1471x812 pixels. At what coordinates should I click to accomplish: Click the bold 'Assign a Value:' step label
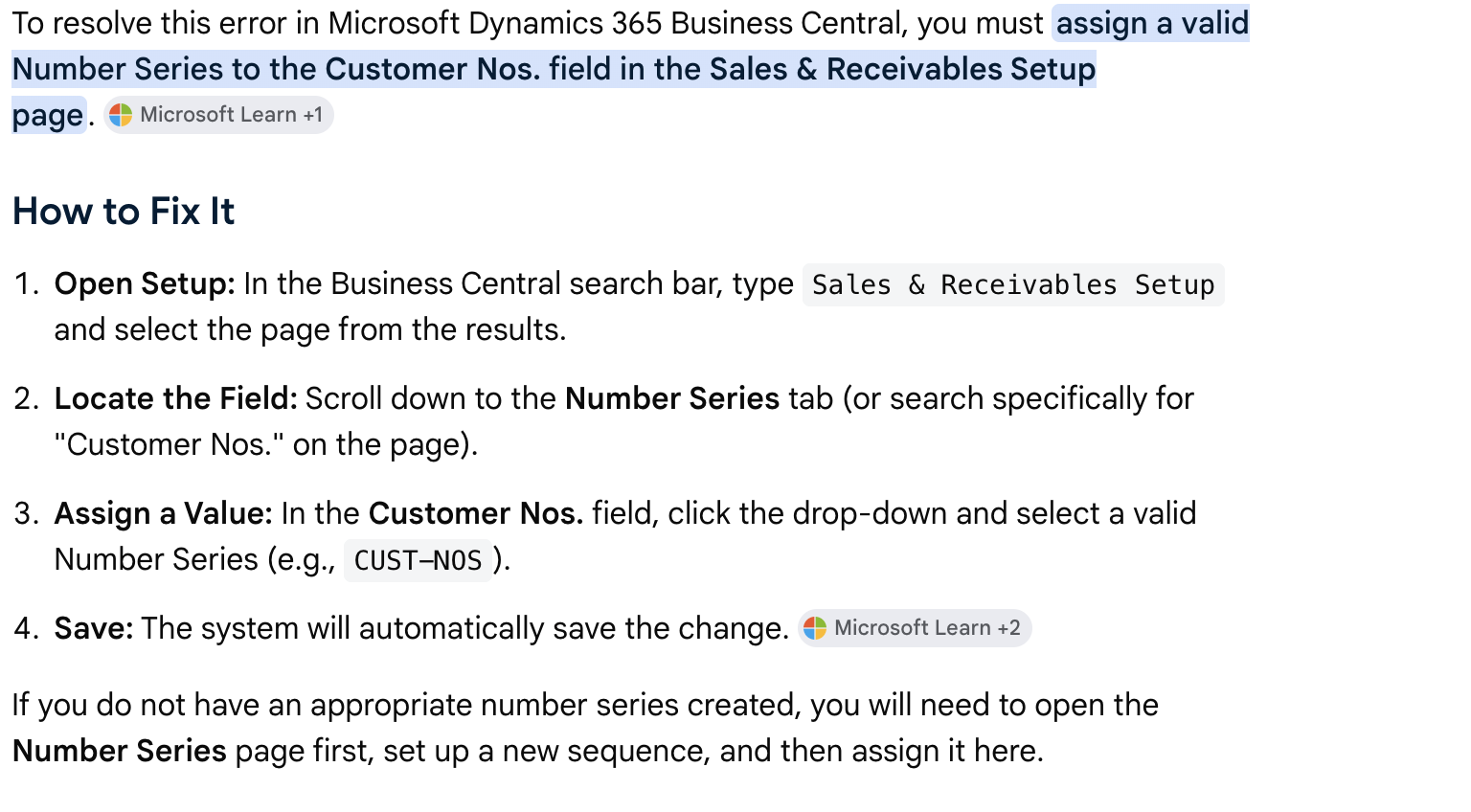[x=164, y=514]
